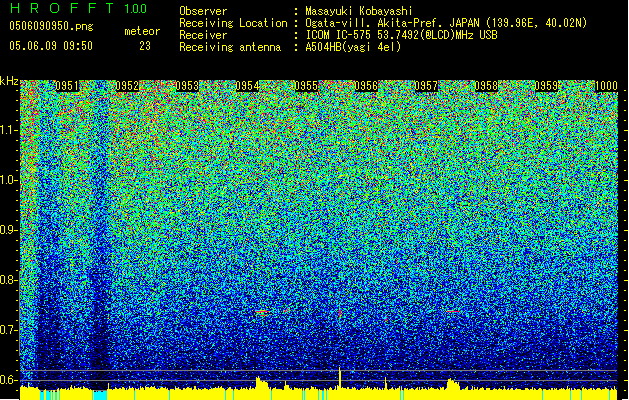629x400 pixels.
Task: Click the 1000 time marker
Action: (x=606, y=86)
